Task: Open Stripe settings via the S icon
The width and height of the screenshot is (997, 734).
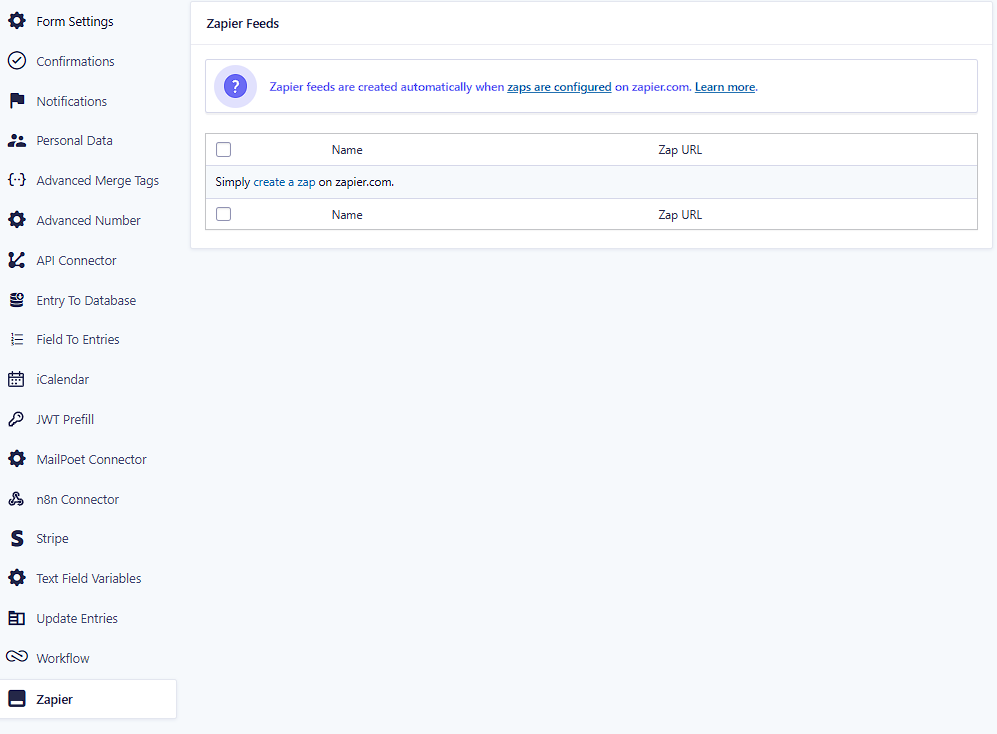Action: click(x=16, y=538)
